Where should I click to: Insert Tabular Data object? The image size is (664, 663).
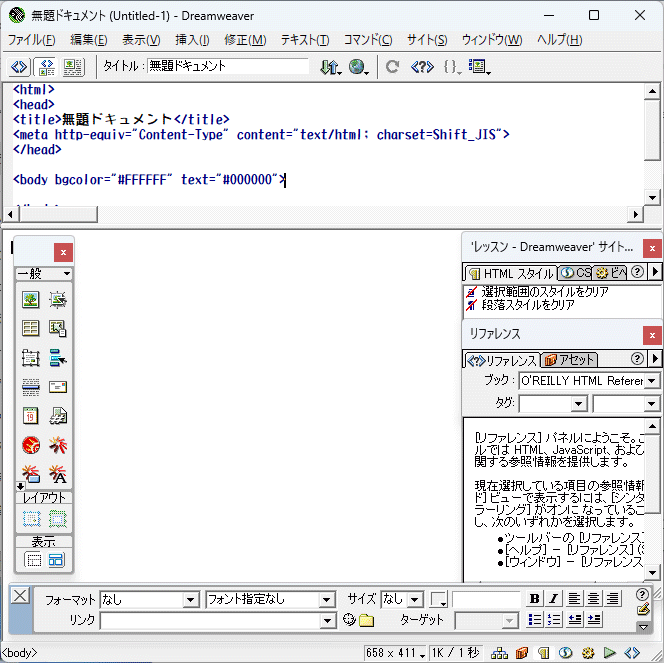(x=58, y=328)
